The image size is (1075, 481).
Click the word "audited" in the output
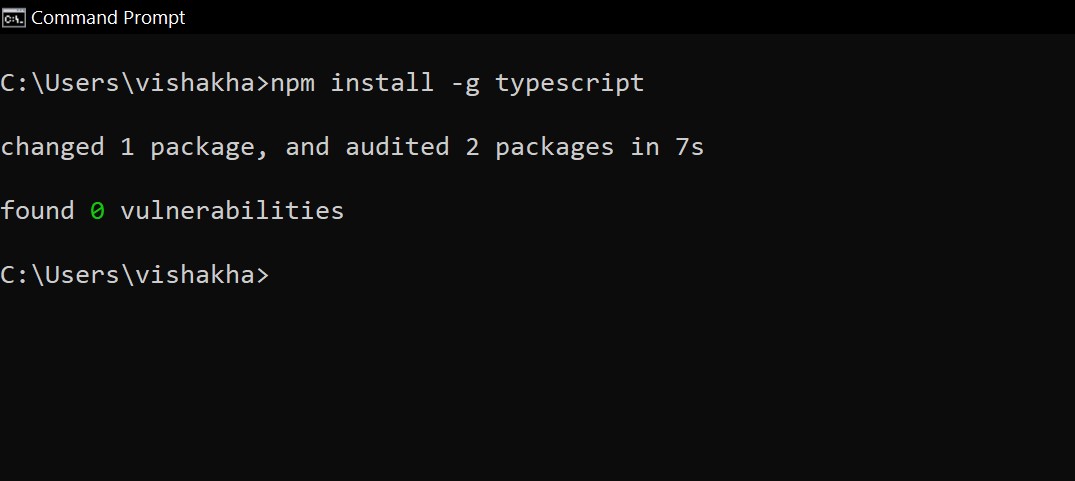397,147
